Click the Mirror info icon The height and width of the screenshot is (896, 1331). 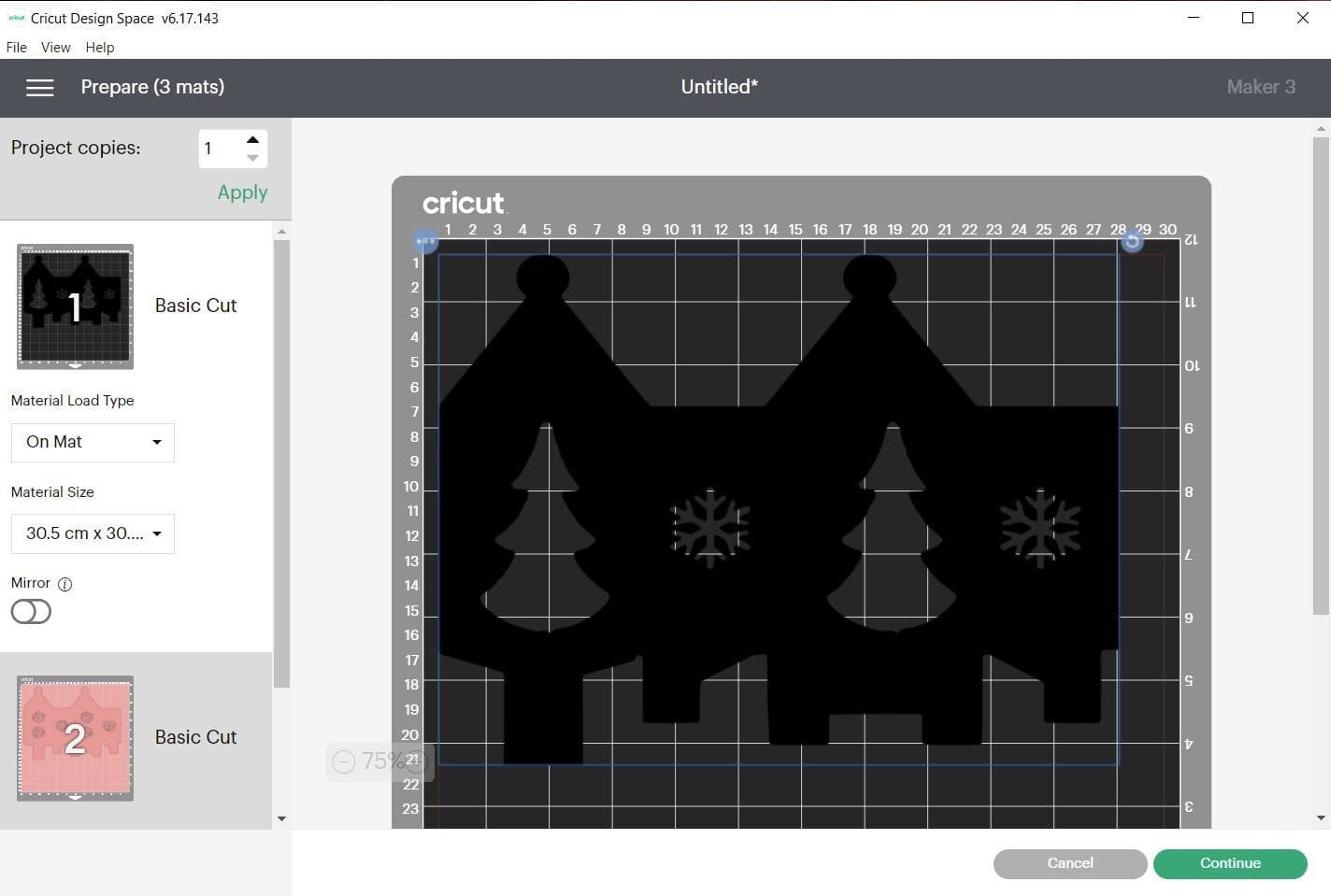click(64, 584)
